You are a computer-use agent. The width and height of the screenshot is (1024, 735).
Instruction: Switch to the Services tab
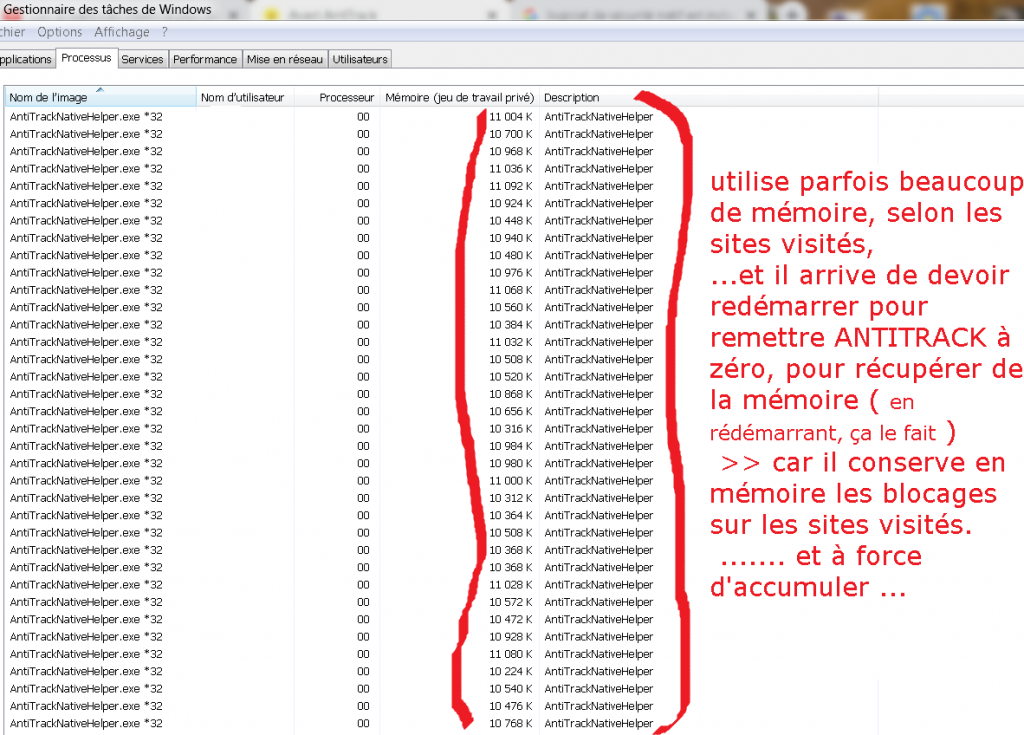[x=142, y=59]
